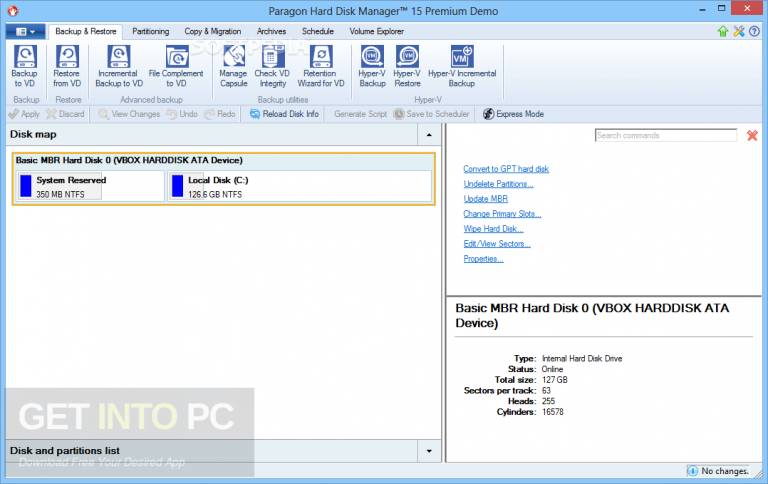Click the 16578 cylinders value
The height and width of the screenshot is (484, 768).
[552, 412]
